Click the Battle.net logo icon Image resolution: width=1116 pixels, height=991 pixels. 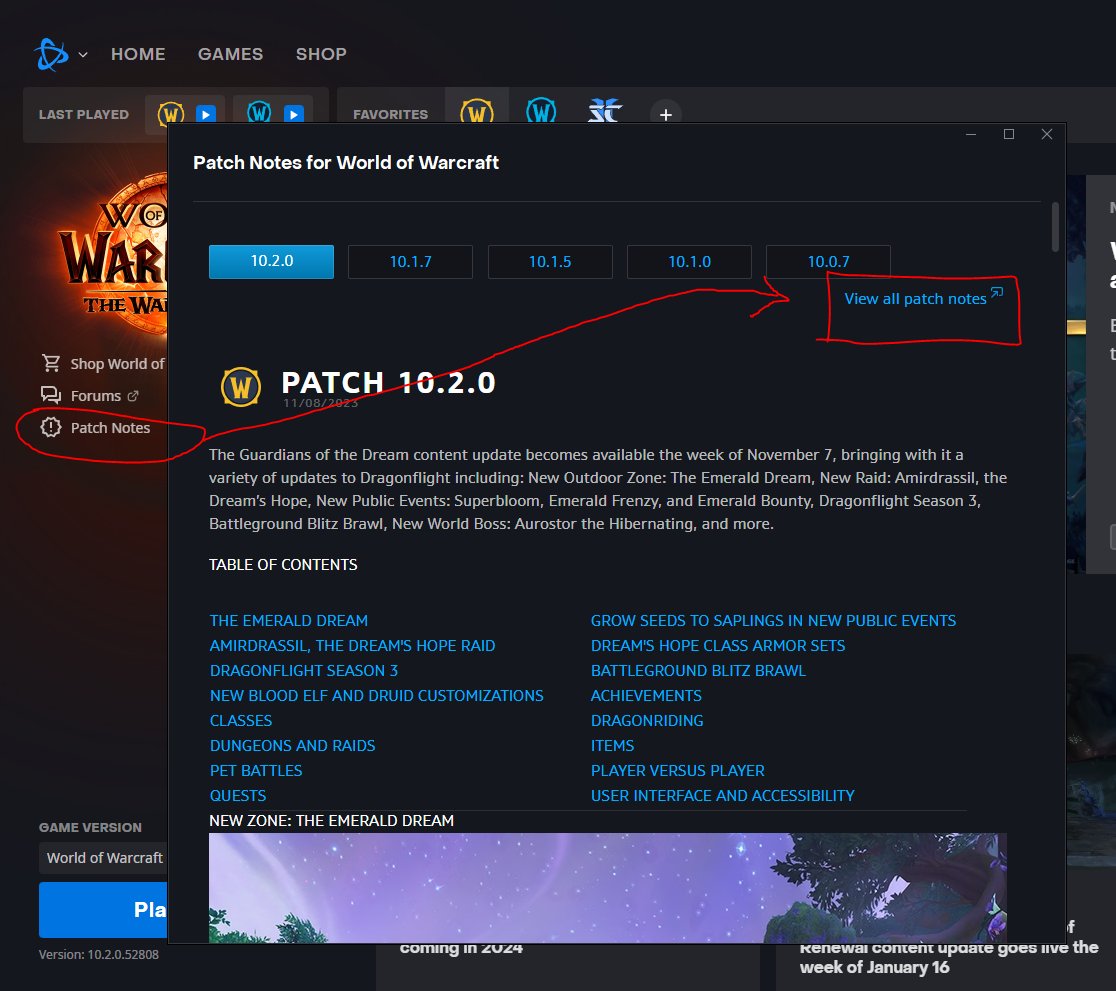click(51, 54)
